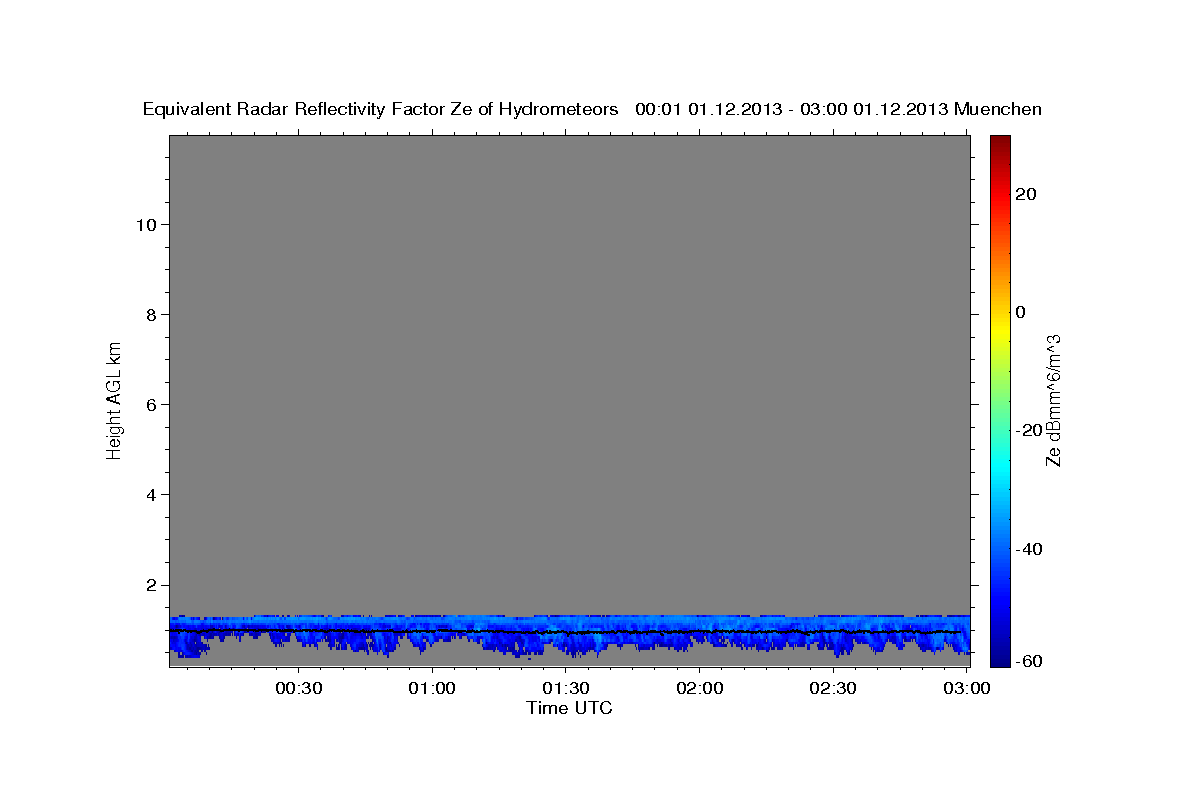Click the height tick label 4
The width and height of the screenshot is (1200, 800).
tap(149, 495)
